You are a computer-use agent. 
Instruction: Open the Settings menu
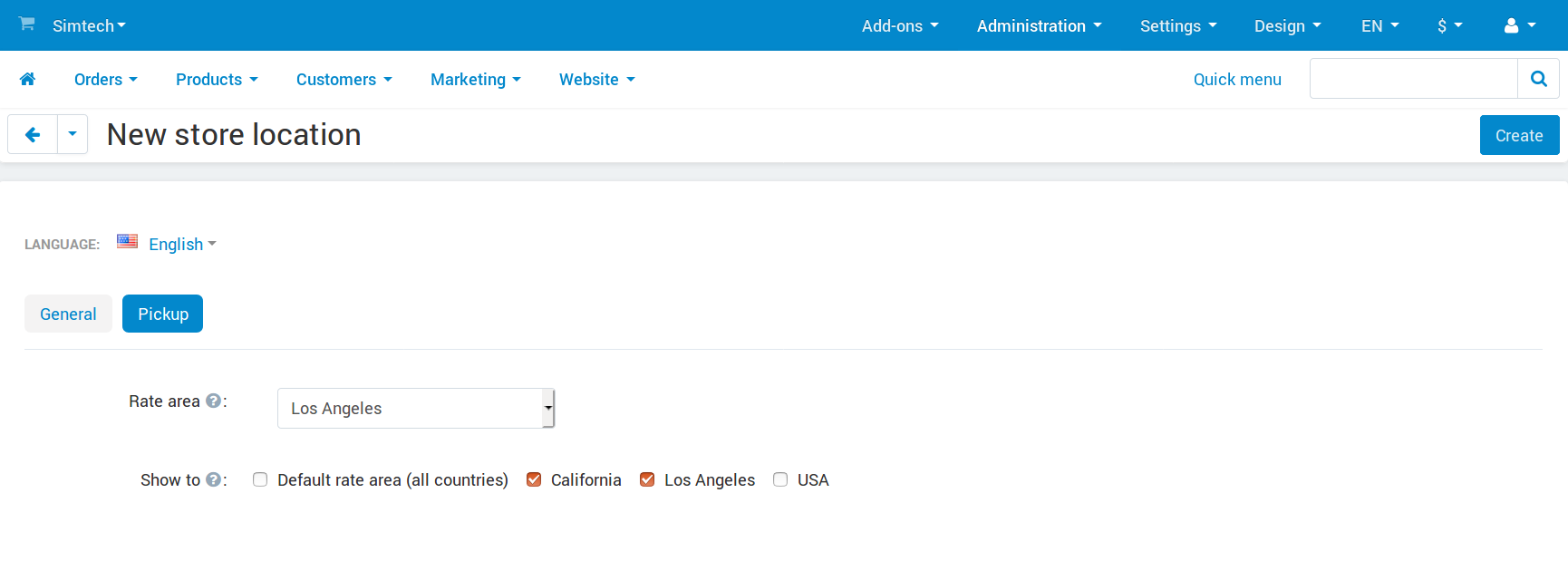[x=1178, y=25]
